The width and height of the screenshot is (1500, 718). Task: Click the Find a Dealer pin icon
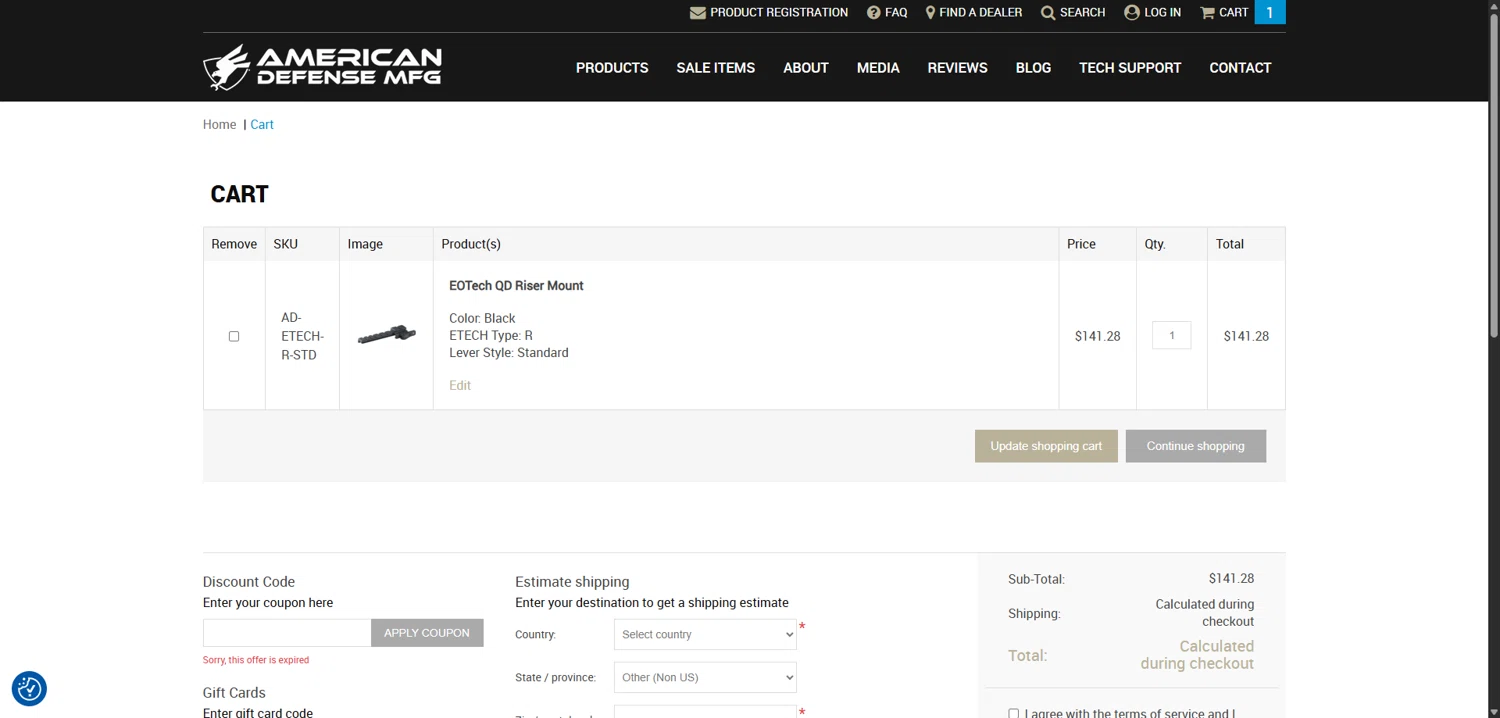tap(930, 13)
